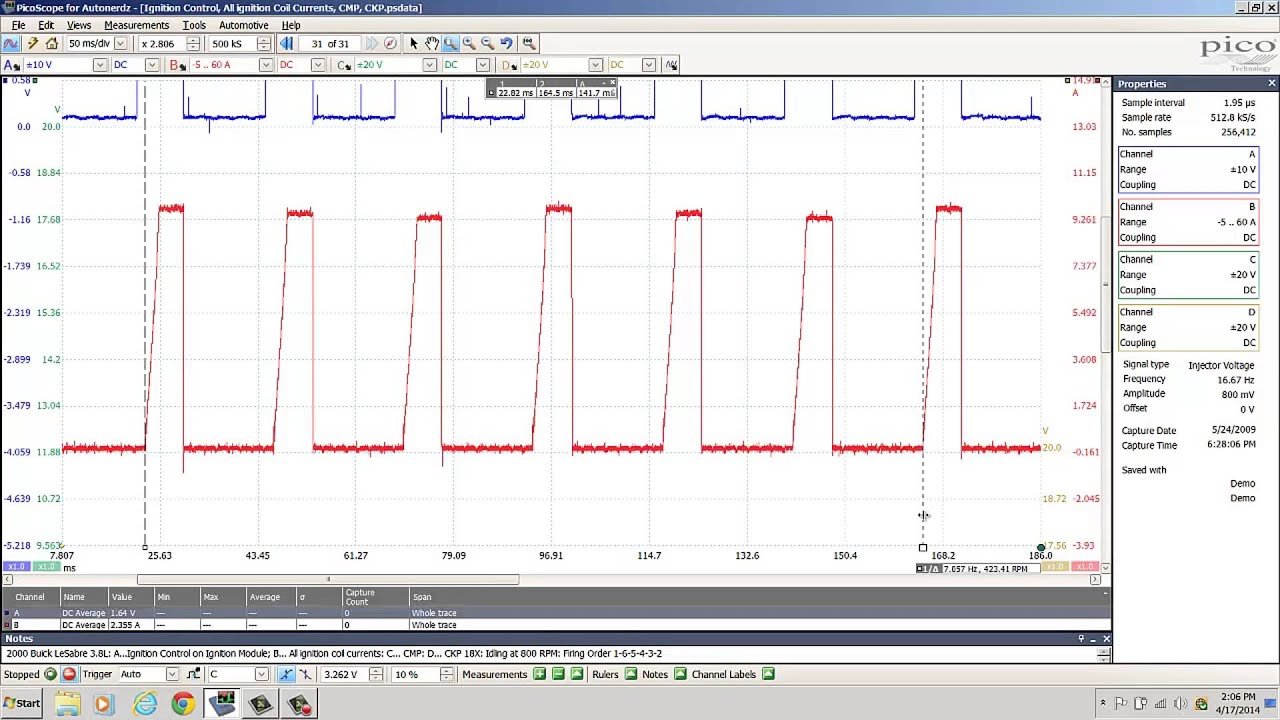The image size is (1280, 720).
Task: Open Channel A DC coupling dropdown
Action: click(x=152, y=65)
